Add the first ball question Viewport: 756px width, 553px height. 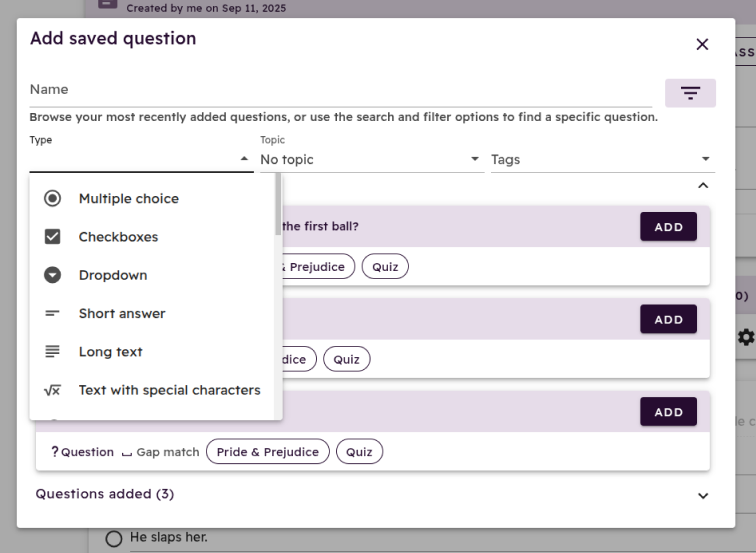(x=668, y=227)
